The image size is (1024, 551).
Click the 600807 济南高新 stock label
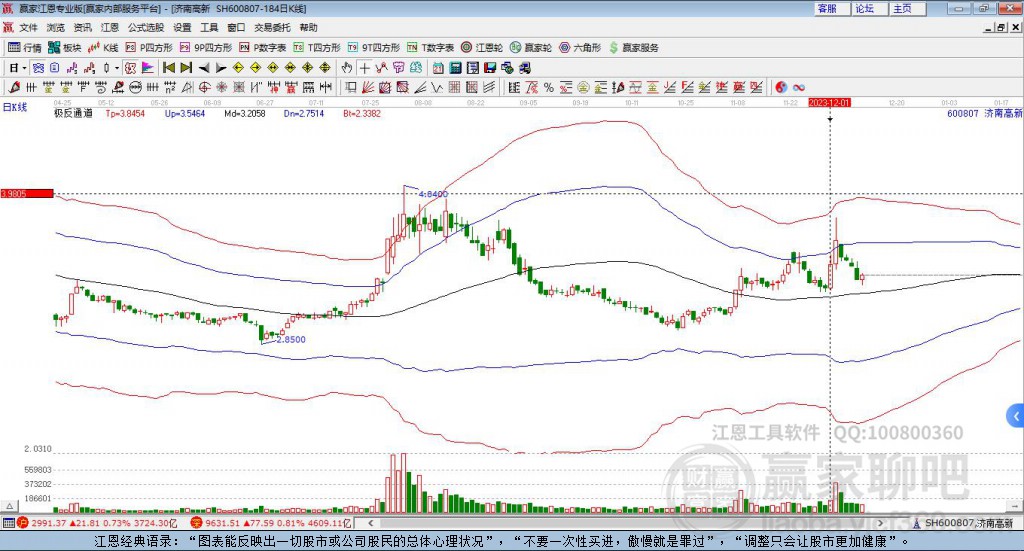pyautogui.click(x=984, y=113)
